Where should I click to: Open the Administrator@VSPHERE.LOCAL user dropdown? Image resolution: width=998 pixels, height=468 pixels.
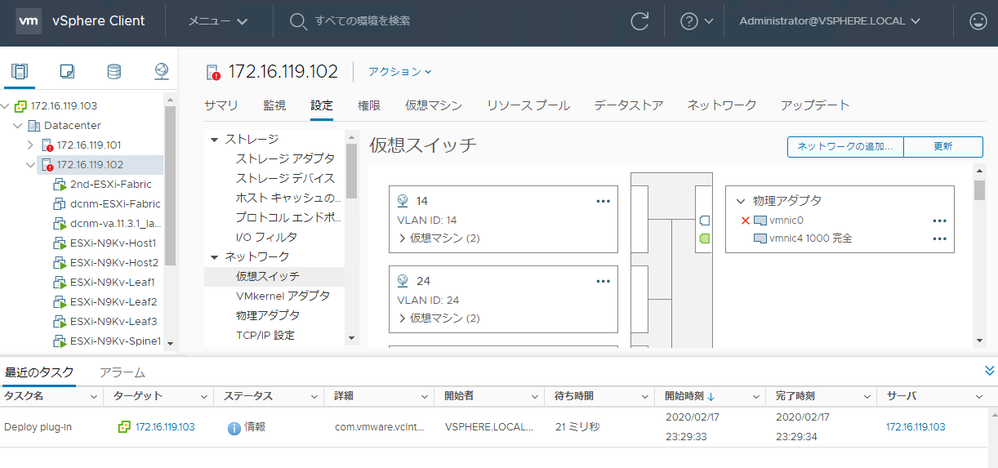point(830,21)
